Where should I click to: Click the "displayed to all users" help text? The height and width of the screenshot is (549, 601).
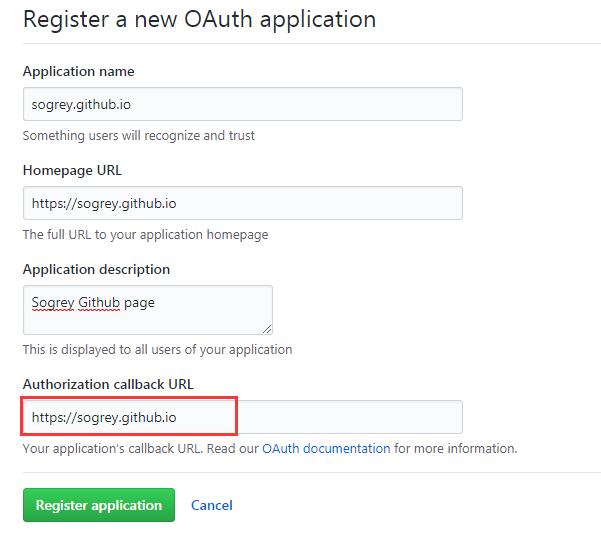(x=157, y=350)
